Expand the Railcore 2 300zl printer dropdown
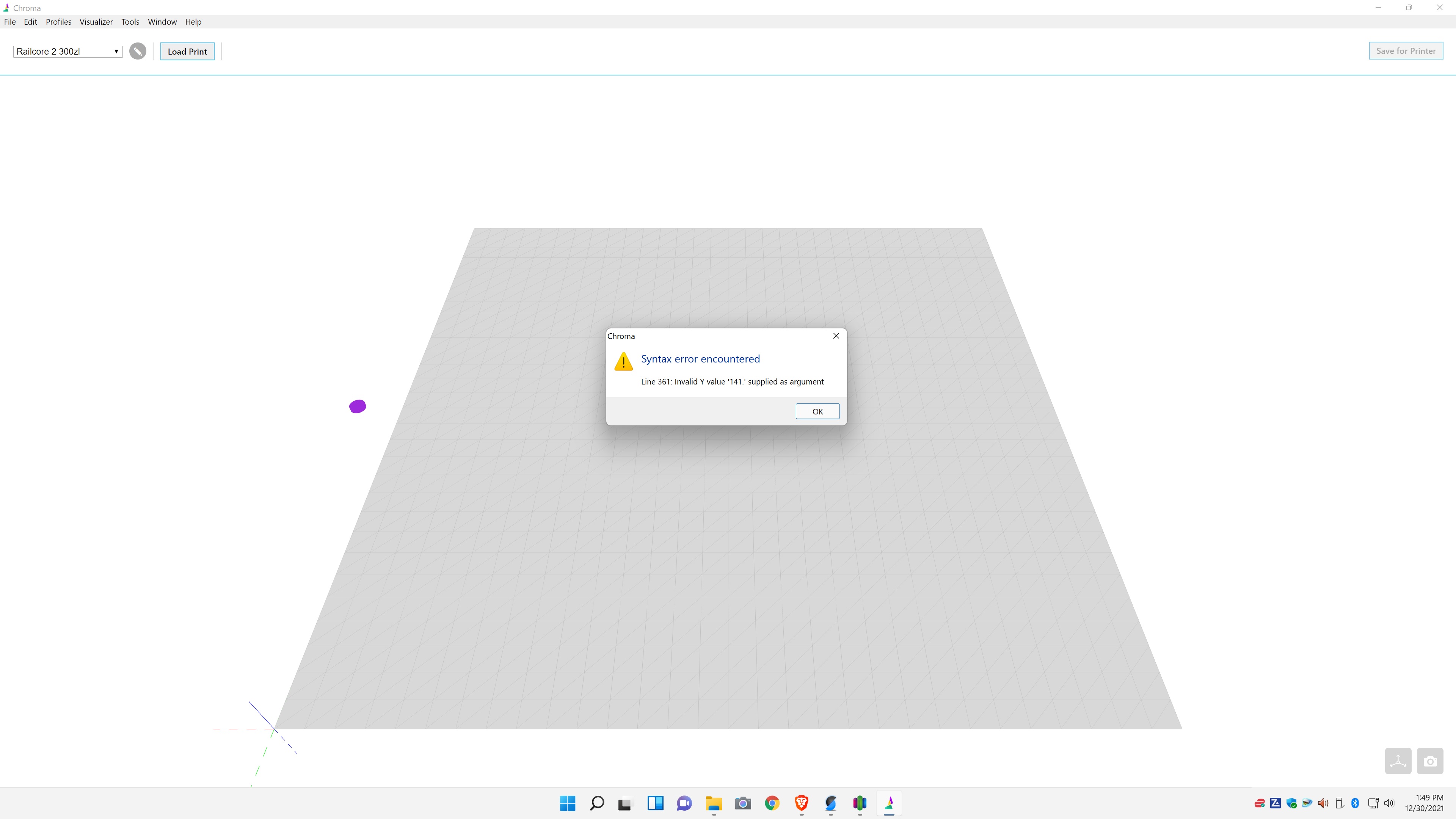This screenshot has width=1456, height=819. [67, 51]
